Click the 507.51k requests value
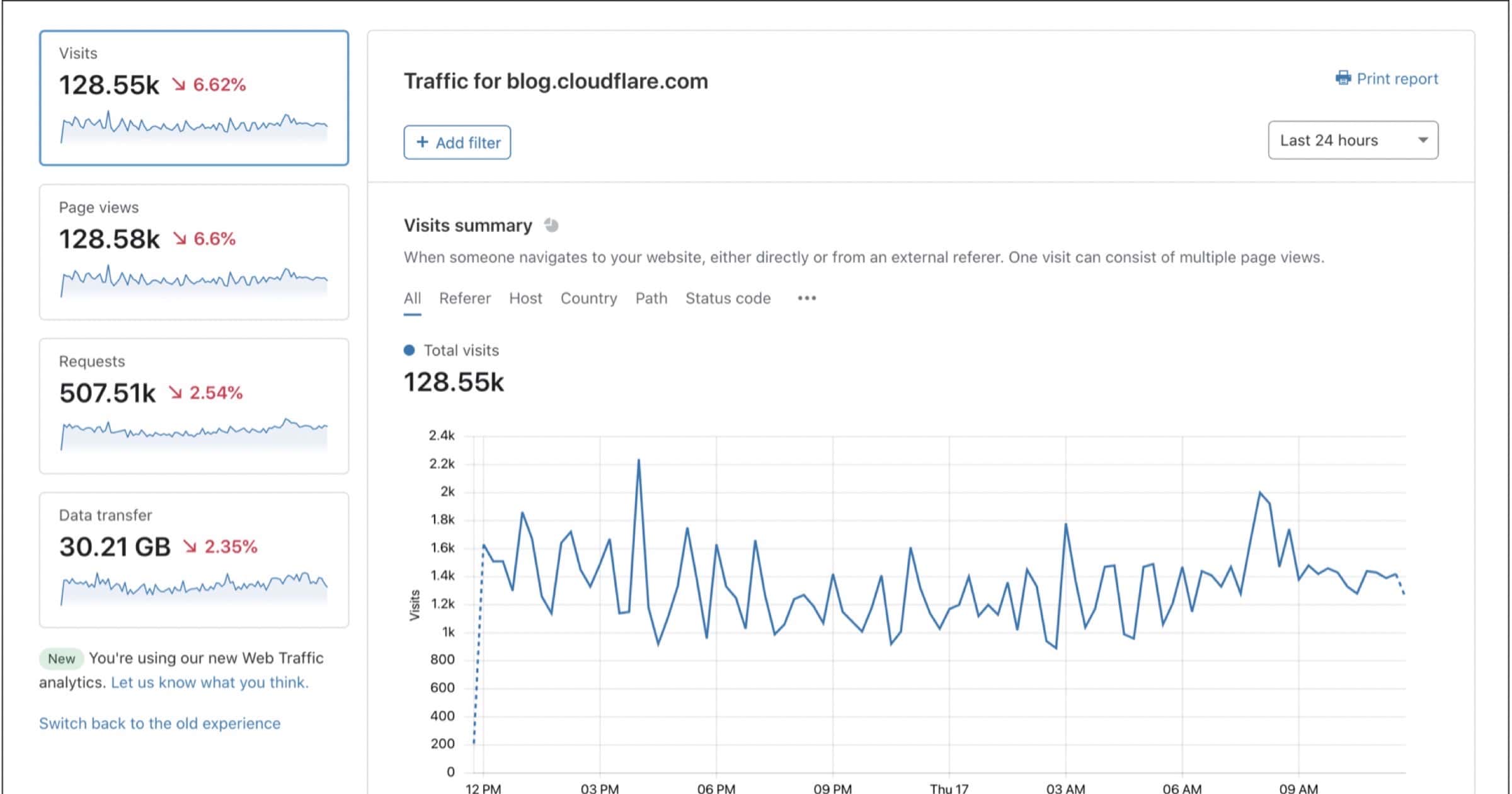This screenshot has height=794, width=1512. 107,393
